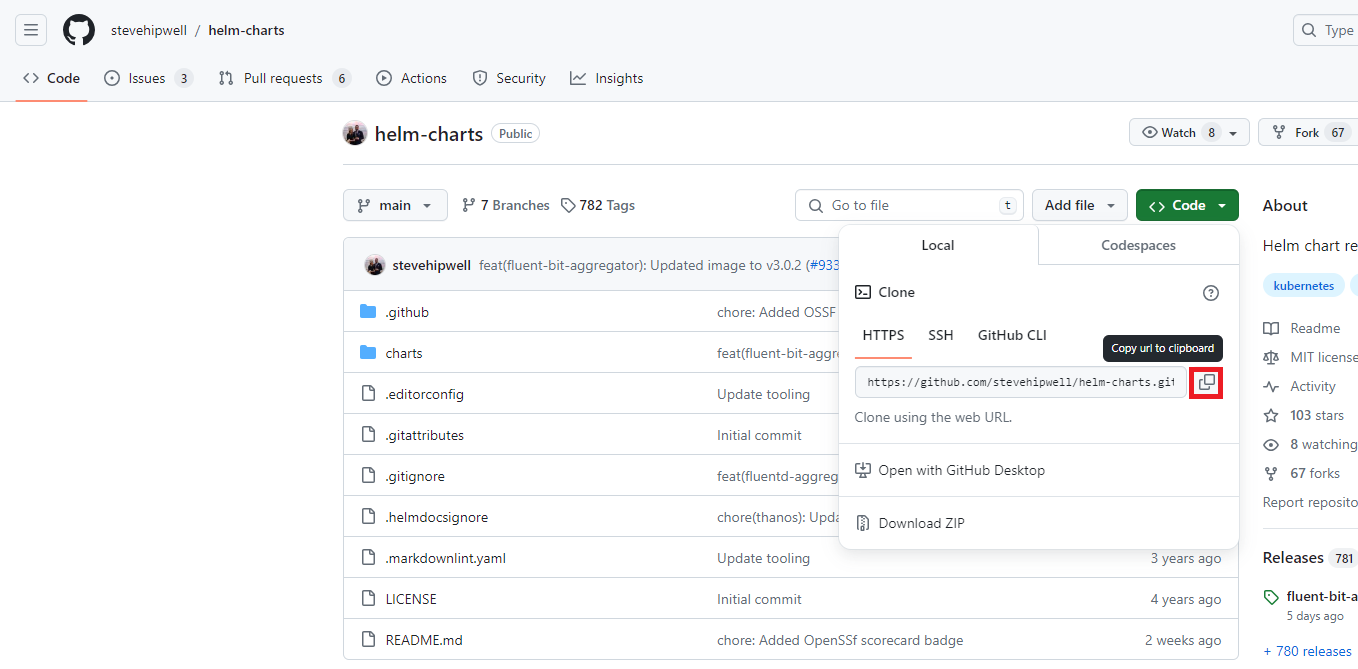Open the helm-charts breadcrumb link
The image size is (1358, 669).
coord(246,30)
